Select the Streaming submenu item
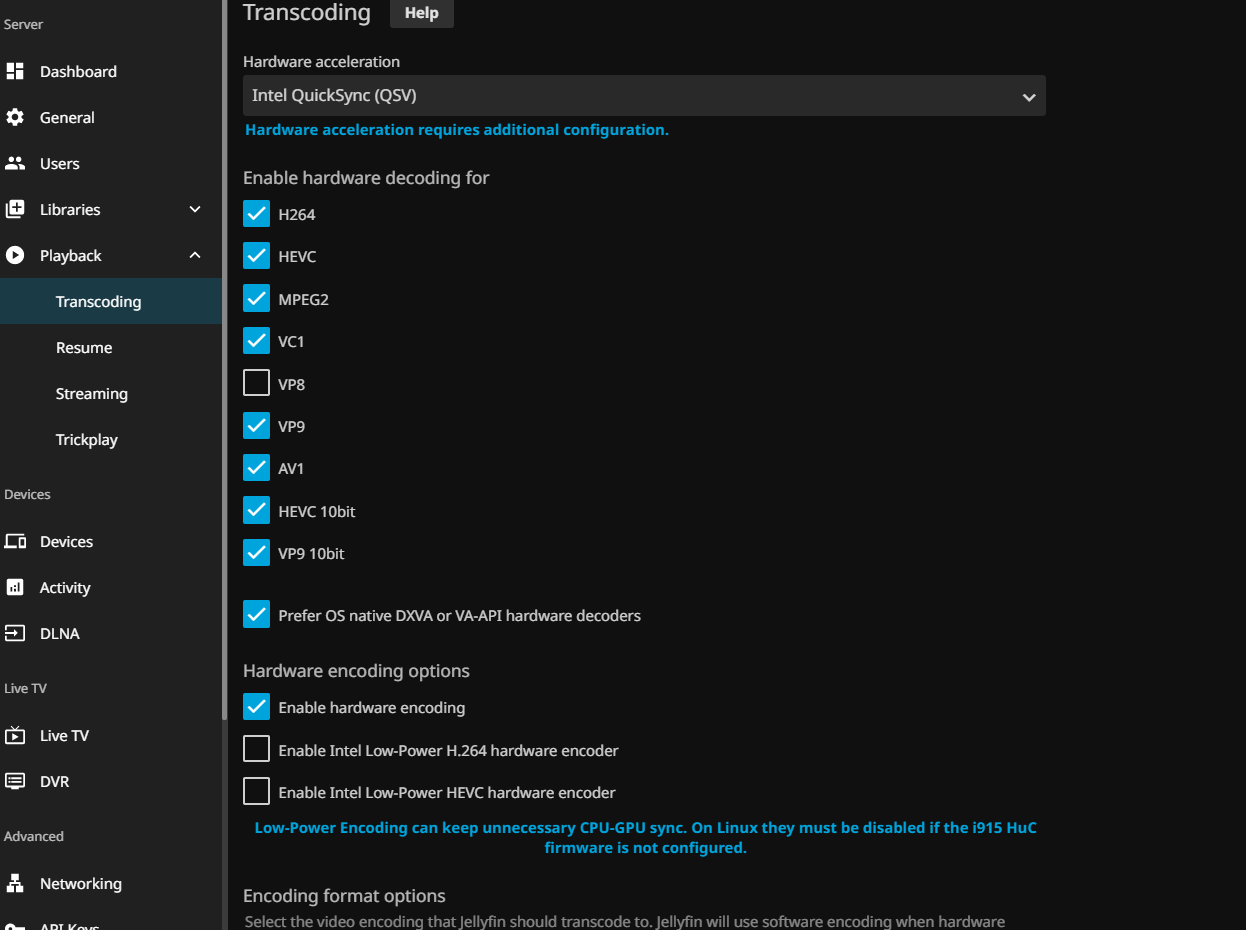 point(92,393)
